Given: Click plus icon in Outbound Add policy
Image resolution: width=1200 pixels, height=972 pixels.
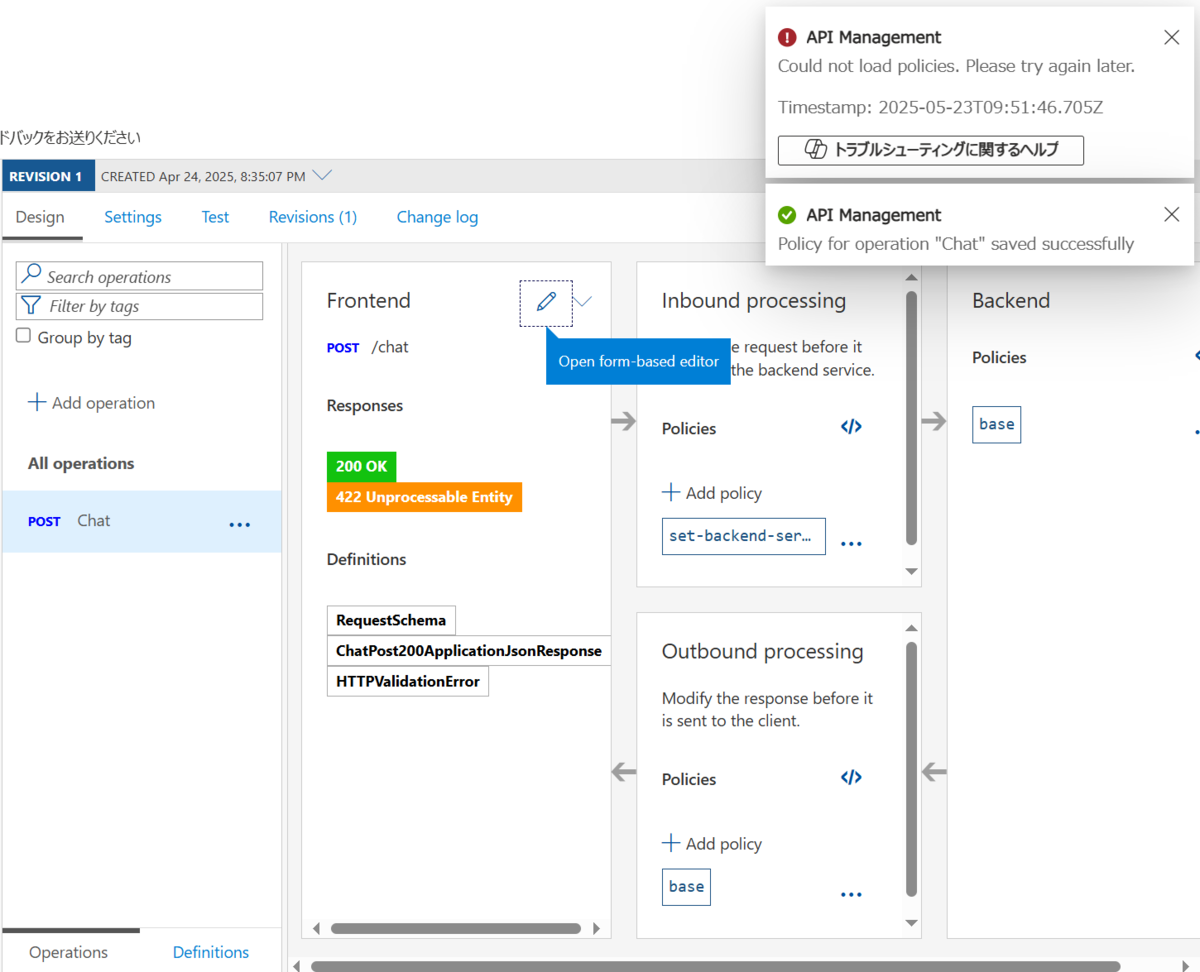Looking at the screenshot, I should point(671,843).
